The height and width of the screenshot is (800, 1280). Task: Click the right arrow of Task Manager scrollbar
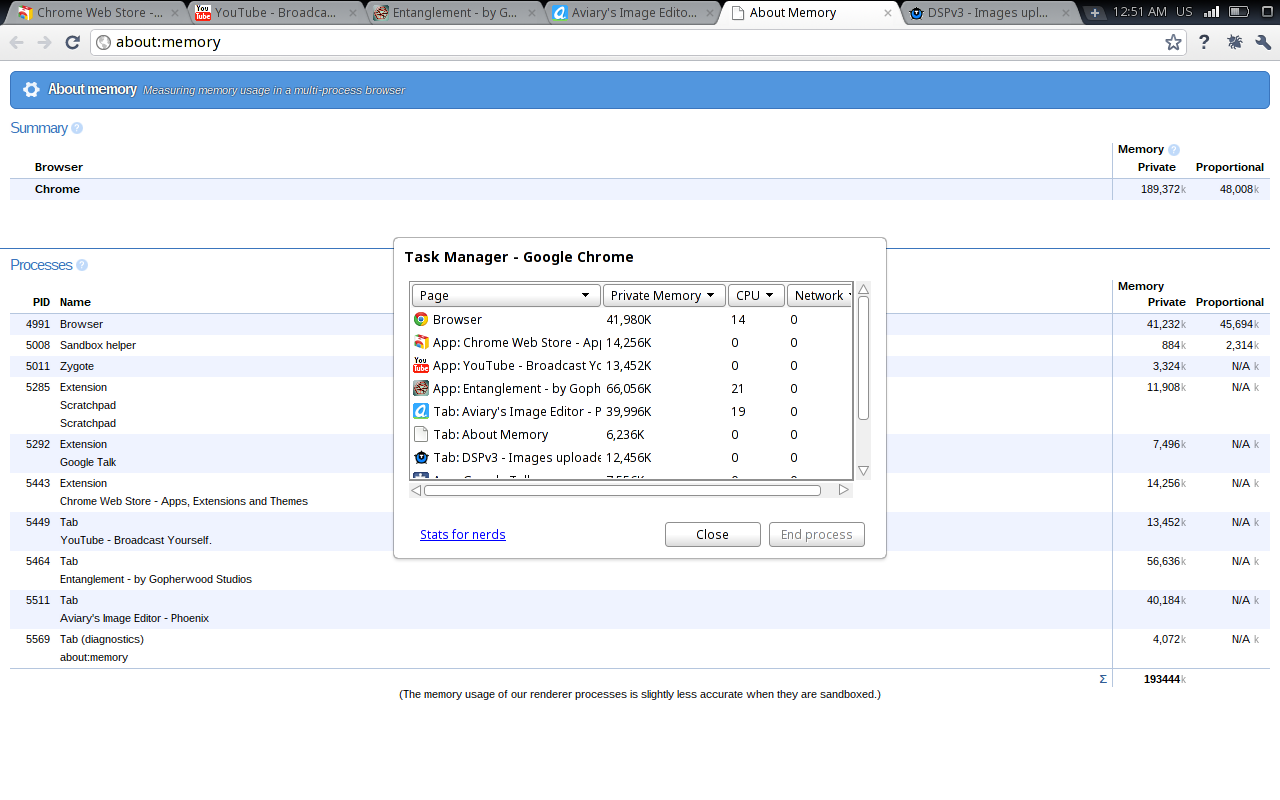pos(845,490)
